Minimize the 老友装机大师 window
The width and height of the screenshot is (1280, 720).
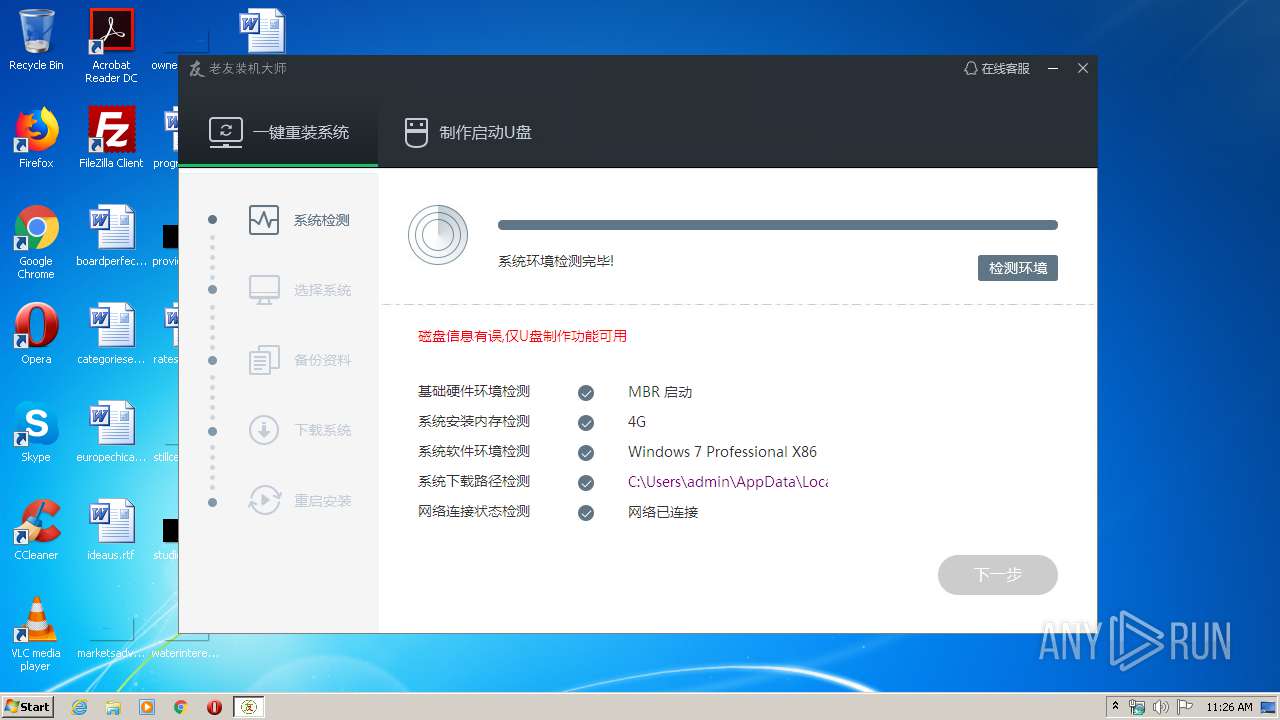pos(1053,68)
